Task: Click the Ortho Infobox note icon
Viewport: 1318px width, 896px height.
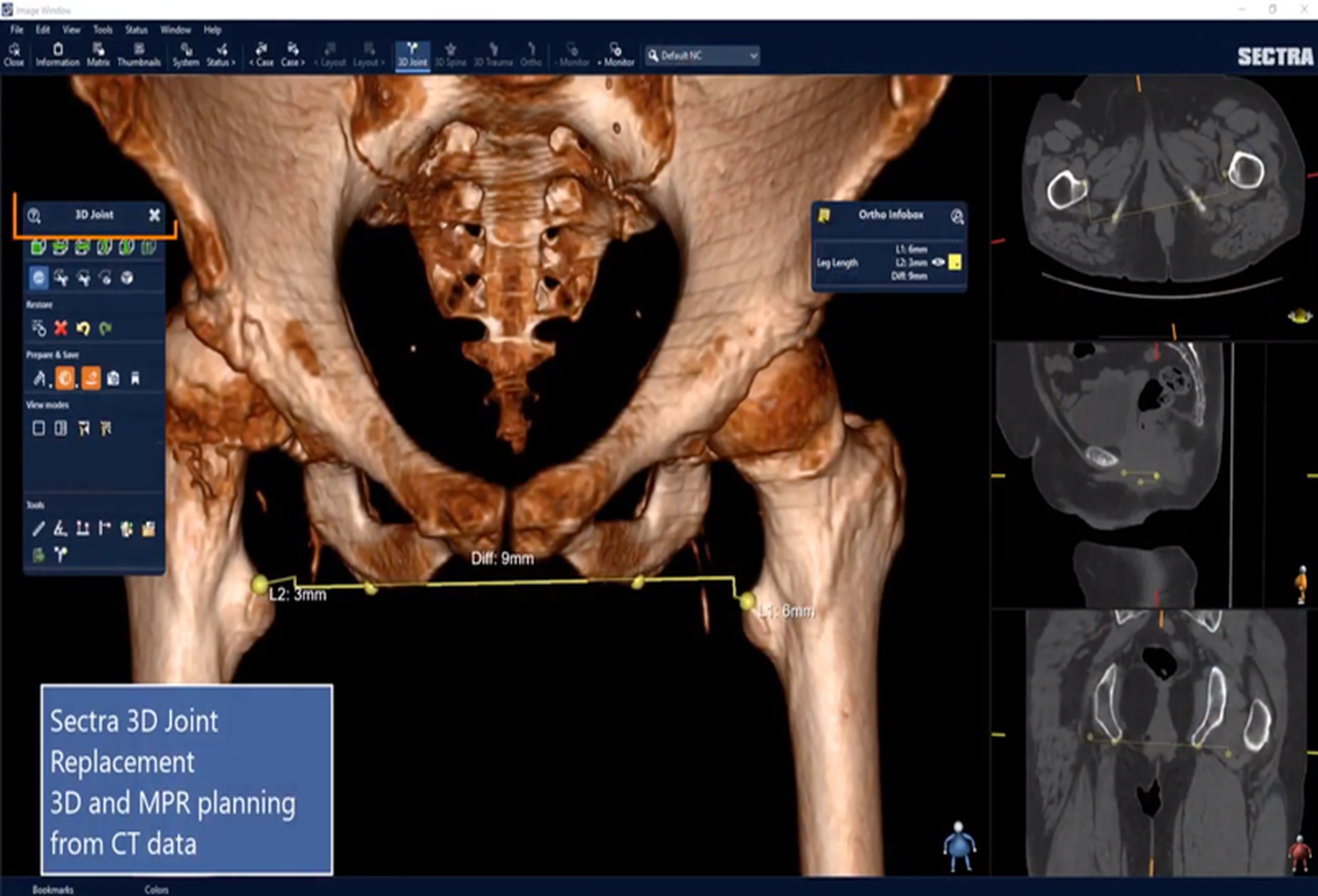Action: [x=824, y=216]
